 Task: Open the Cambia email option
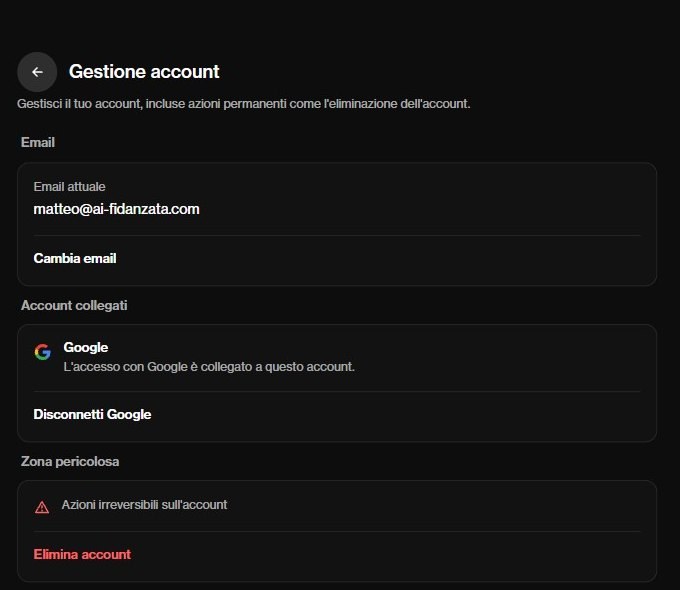(x=75, y=259)
